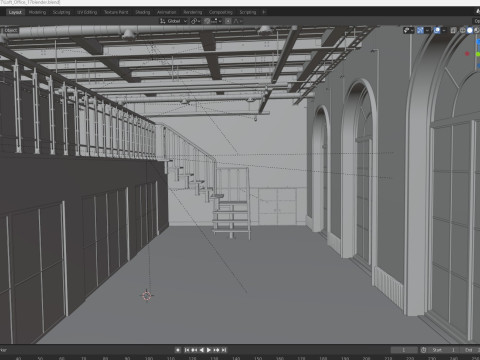Toggle snapping magnet icon
The height and width of the screenshot is (360, 480).
tap(207, 21)
